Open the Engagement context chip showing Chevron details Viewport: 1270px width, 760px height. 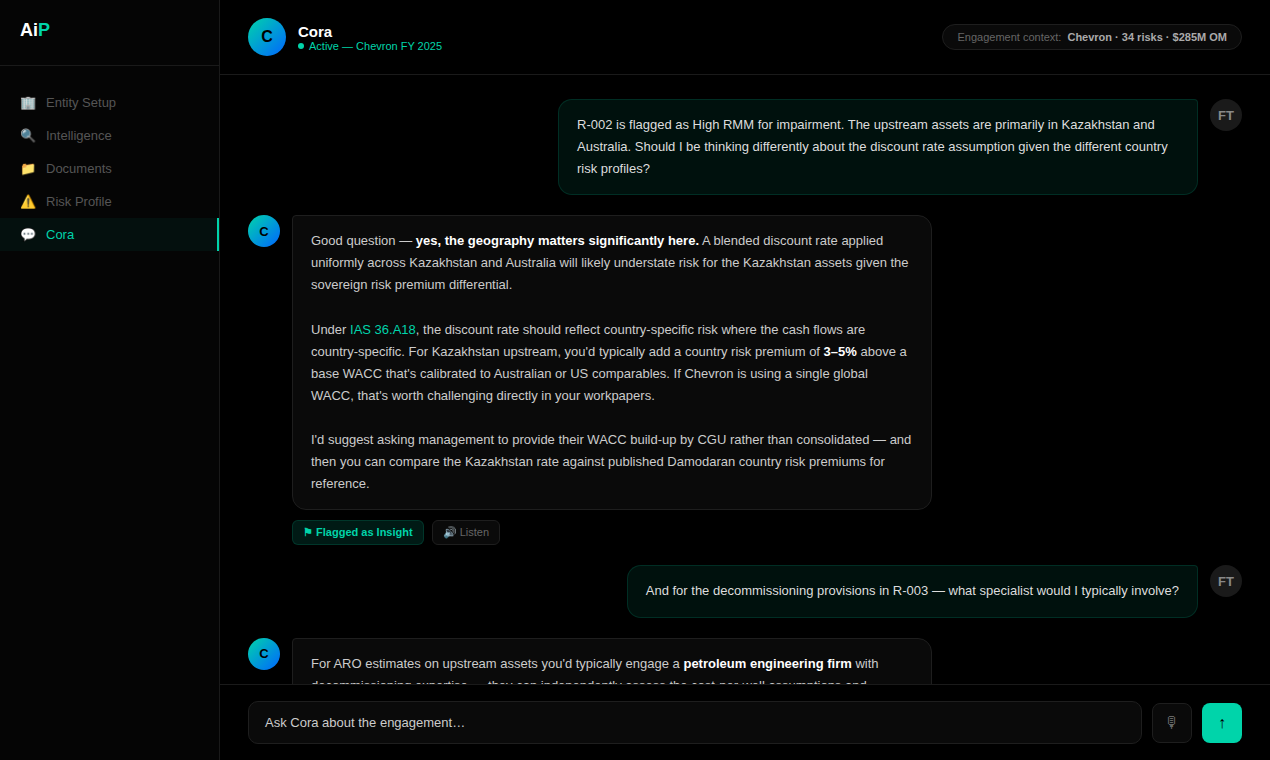[x=1091, y=36]
